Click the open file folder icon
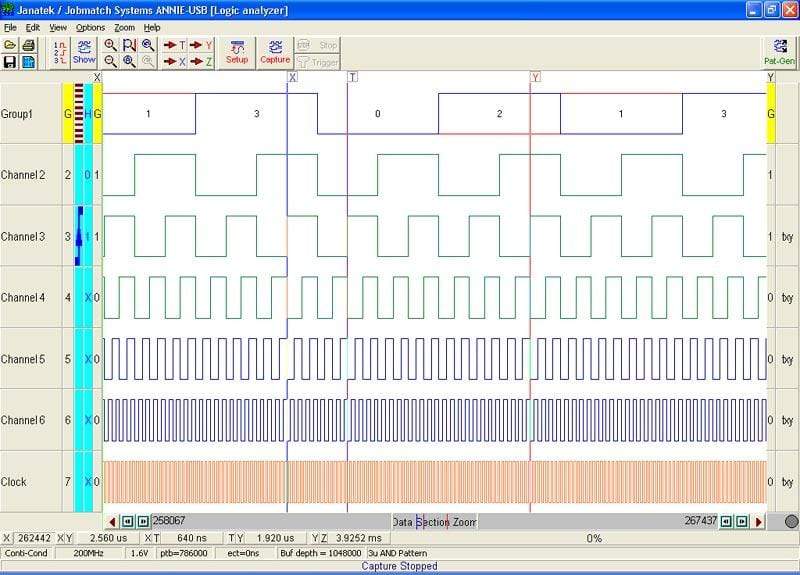Screen dimensions: 800x575 (10, 45)
